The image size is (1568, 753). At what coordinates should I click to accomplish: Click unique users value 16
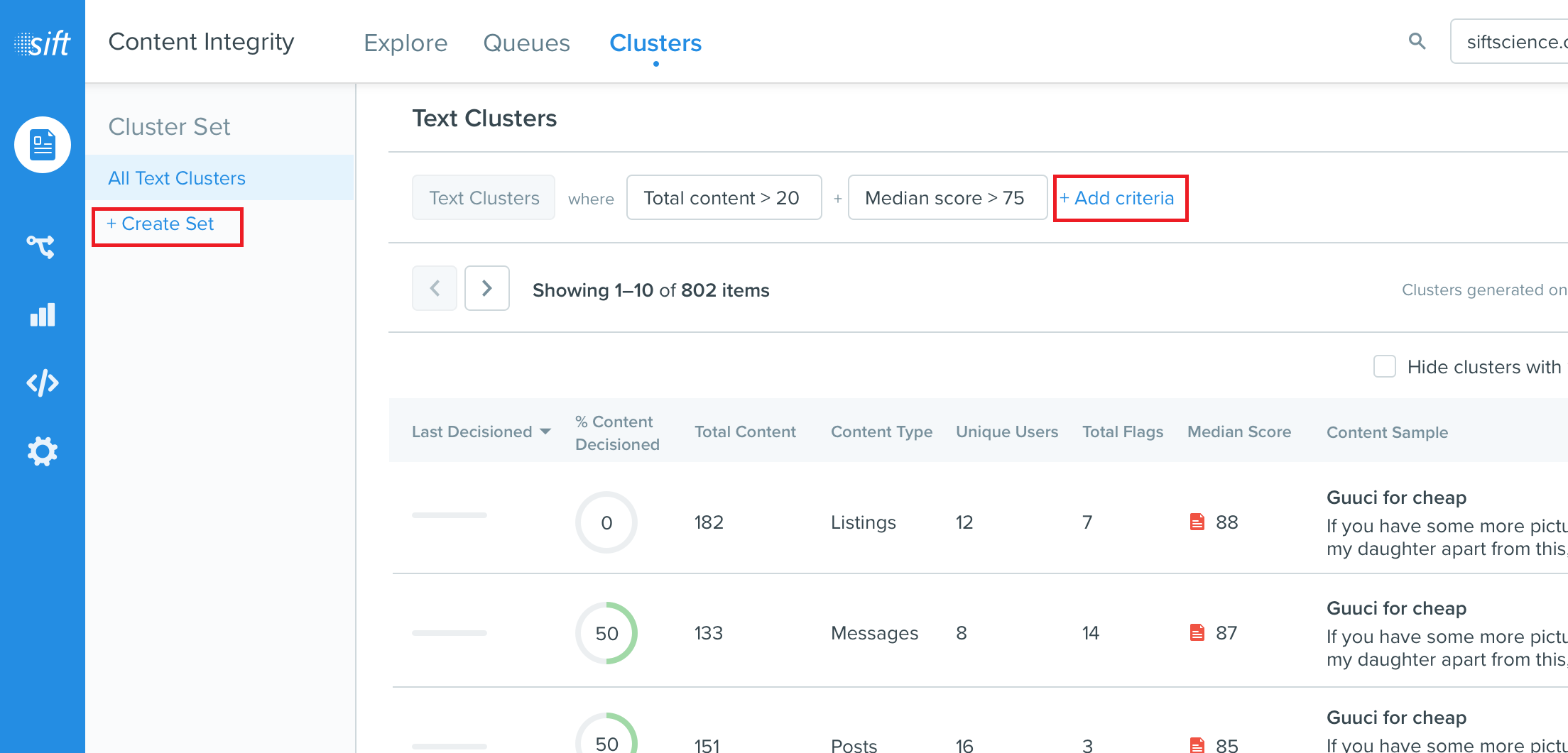tap(964, 744)
